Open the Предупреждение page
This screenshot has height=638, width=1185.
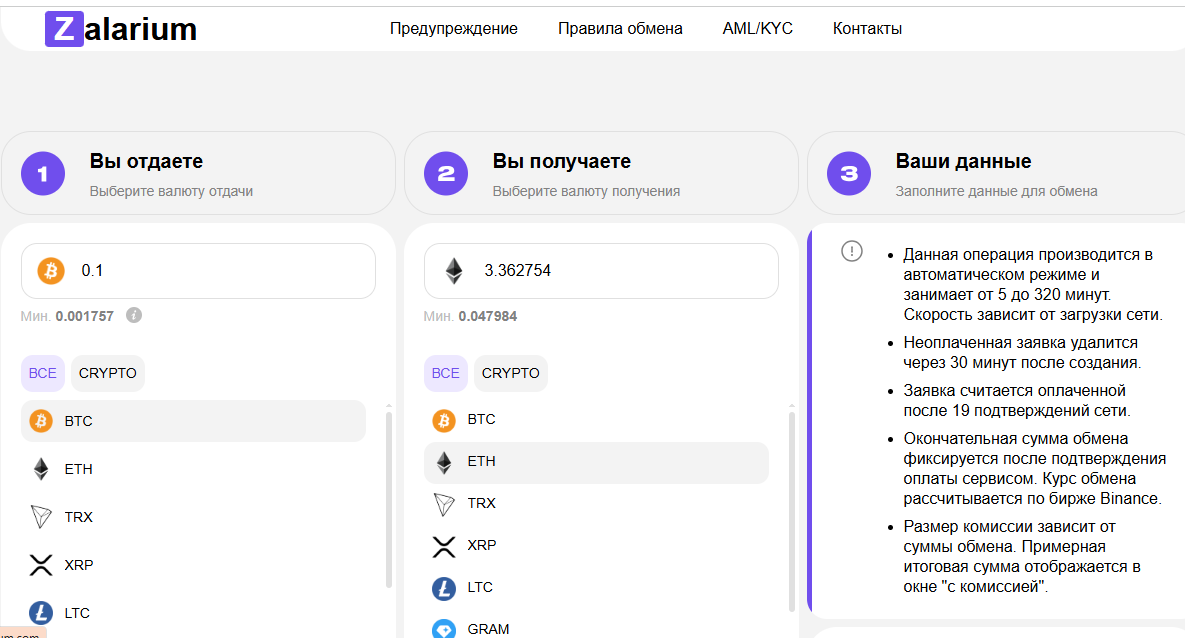click(454, 29)
